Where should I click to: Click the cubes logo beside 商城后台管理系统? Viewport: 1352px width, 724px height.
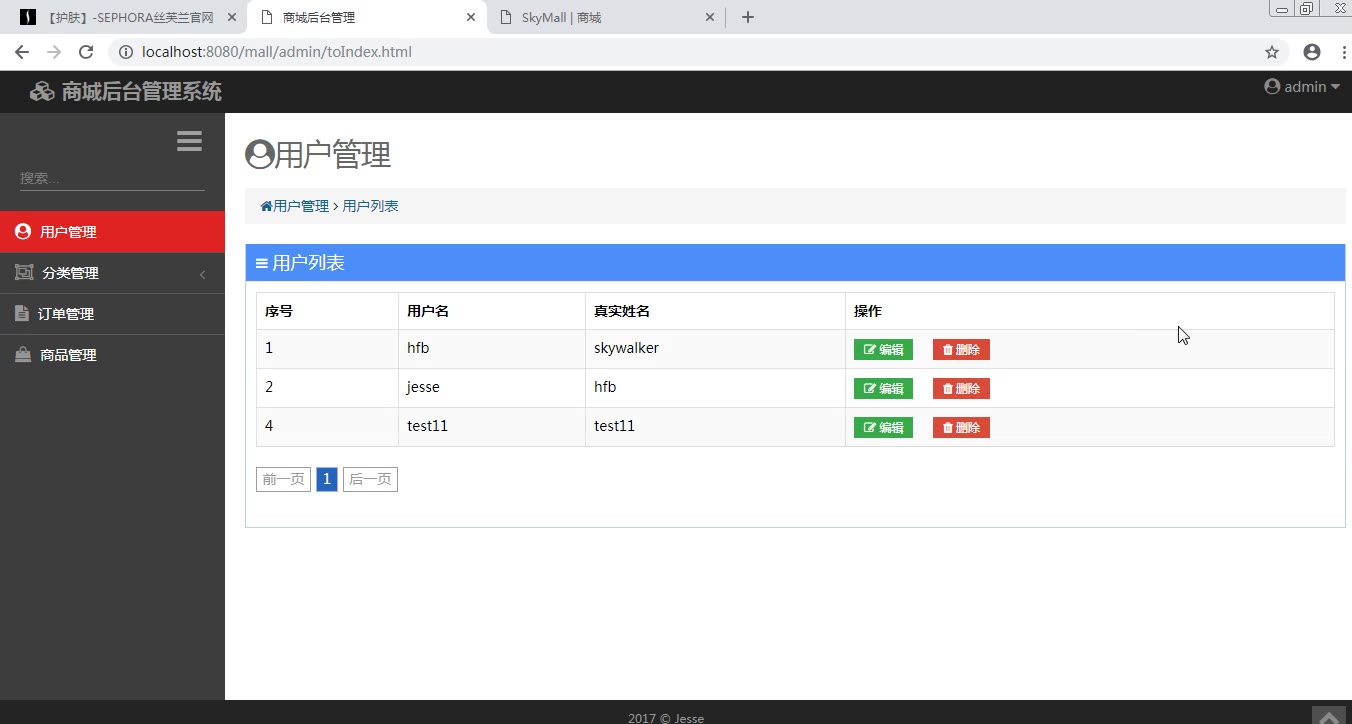click(42, 92)
